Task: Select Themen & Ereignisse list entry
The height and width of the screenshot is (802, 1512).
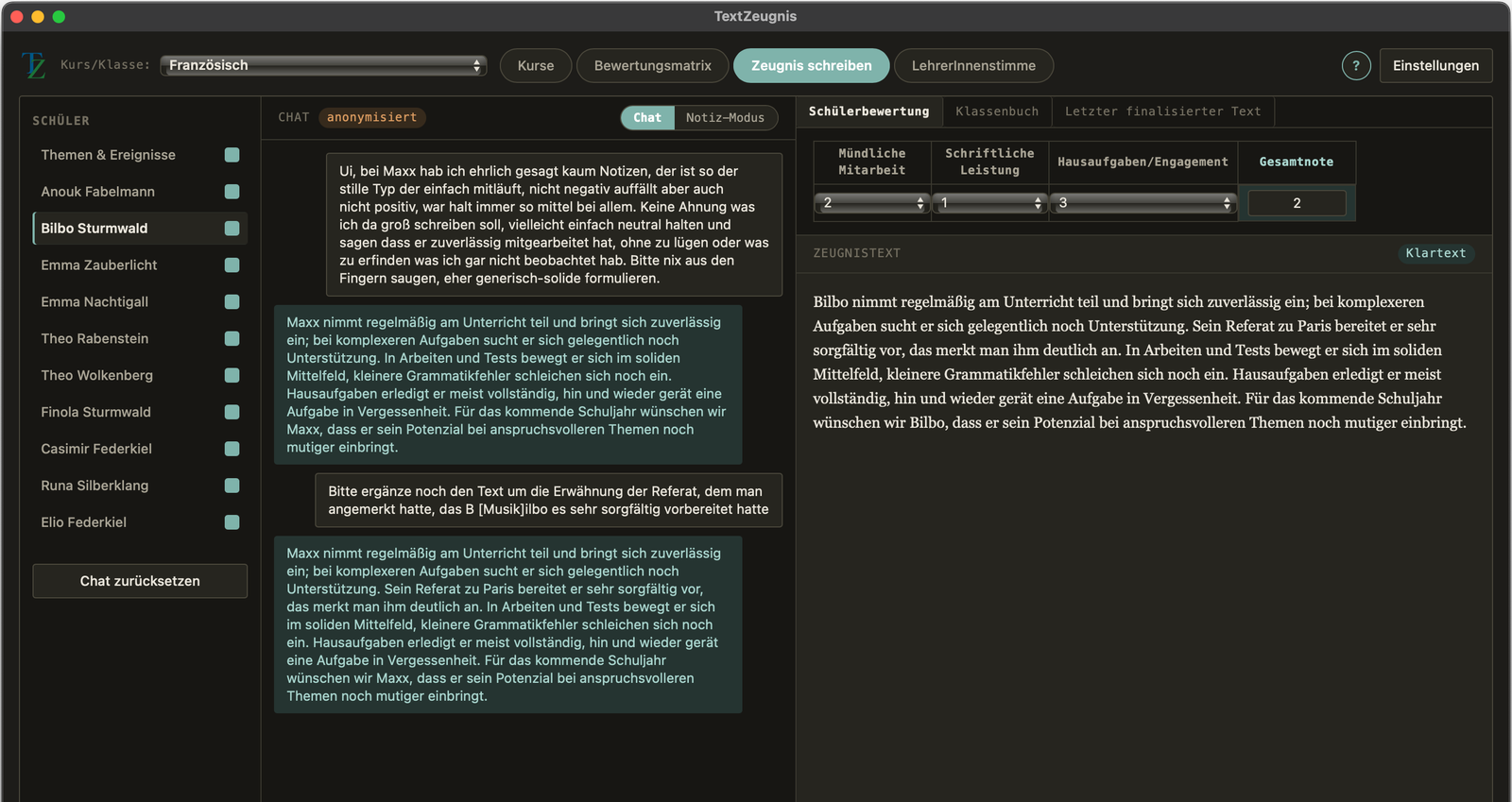Action: [x=140, y=155]
